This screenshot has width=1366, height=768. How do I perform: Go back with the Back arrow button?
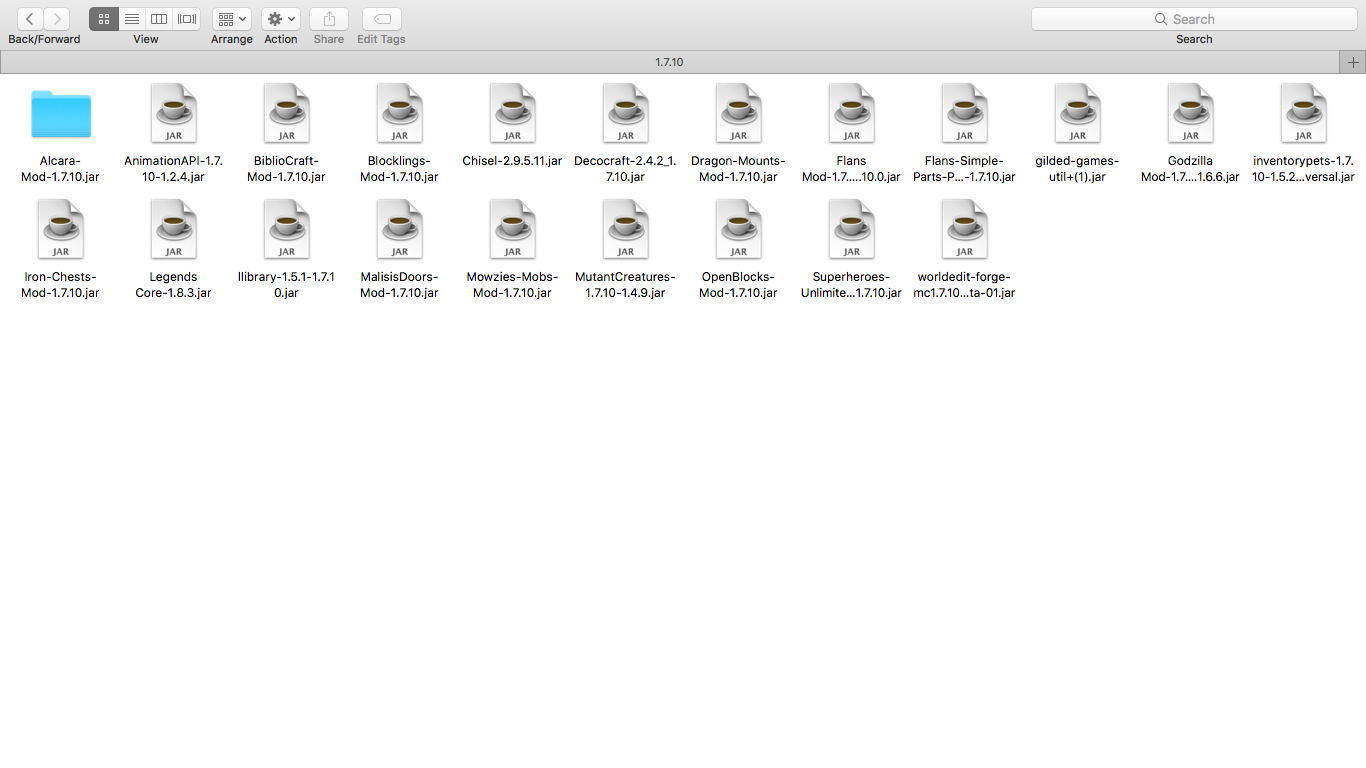tap(30, 19)
